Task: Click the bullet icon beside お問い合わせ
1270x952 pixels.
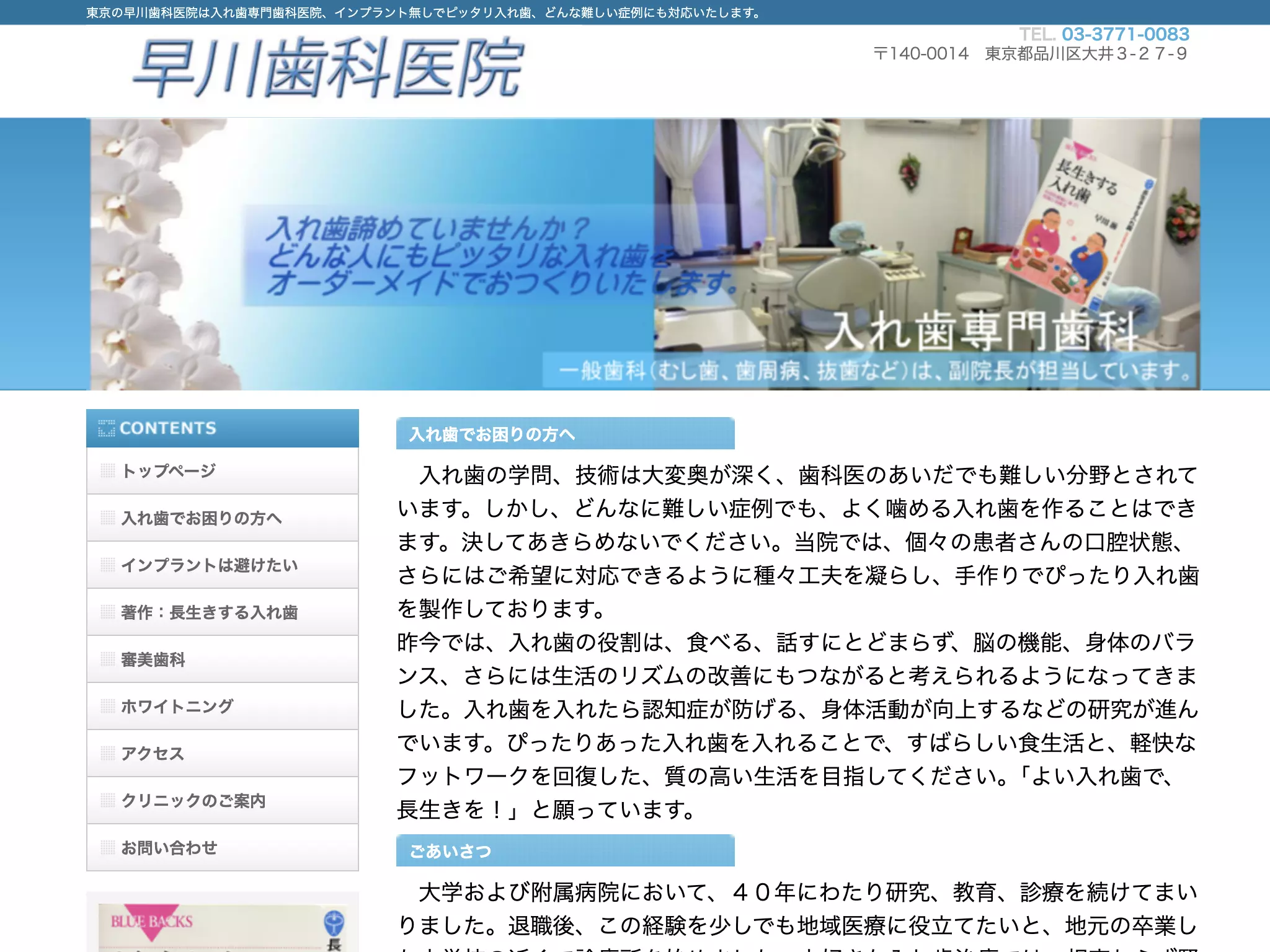Action: pos(108,848)
